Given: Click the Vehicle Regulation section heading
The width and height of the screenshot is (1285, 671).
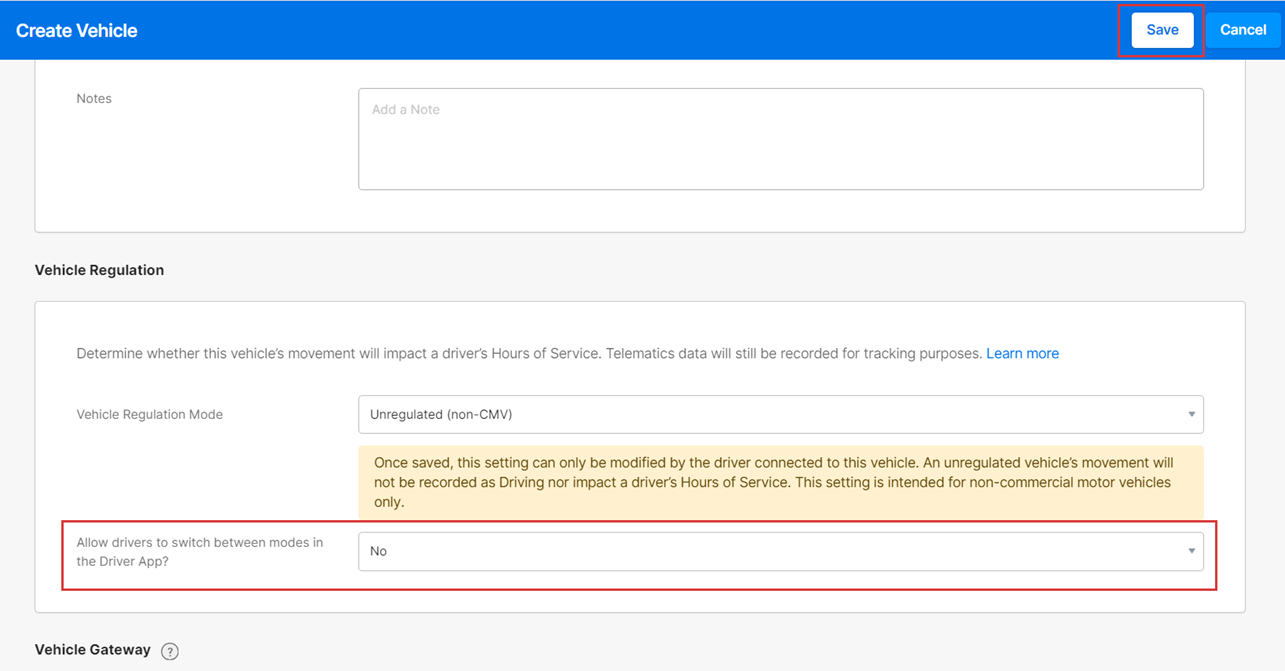Looking at the screenshot, I should [99, 270].
